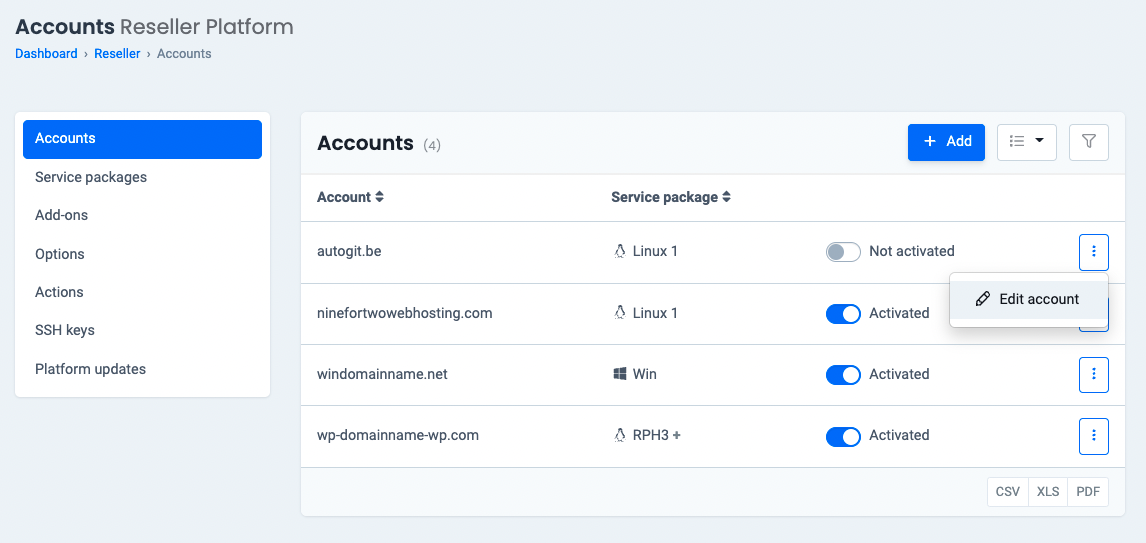1146x543 pixels.
Task: Click the Windows logo beside Win package
Action: click(620, 374)
